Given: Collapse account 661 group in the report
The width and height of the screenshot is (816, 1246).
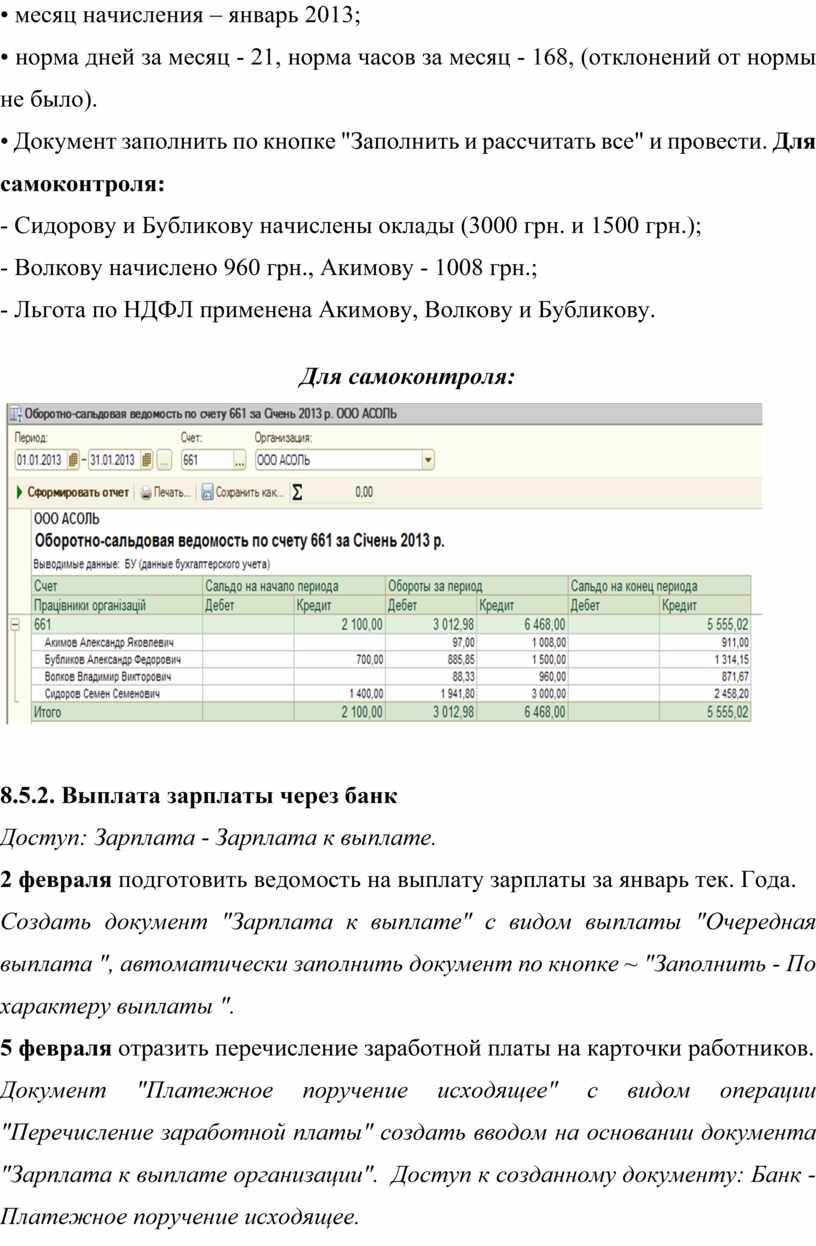Looking at the screenshot, I should pos(15,624).
